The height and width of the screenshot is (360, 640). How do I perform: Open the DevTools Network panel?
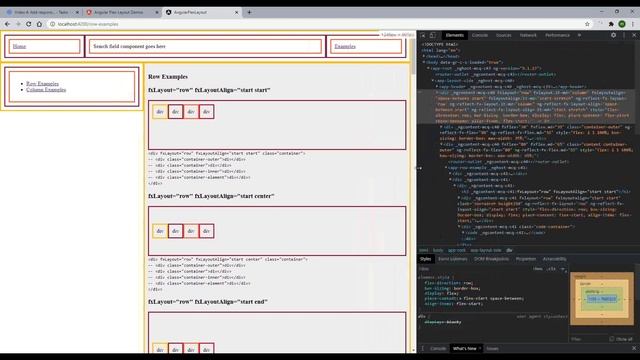pyautogui.click(x=528, y=36)
